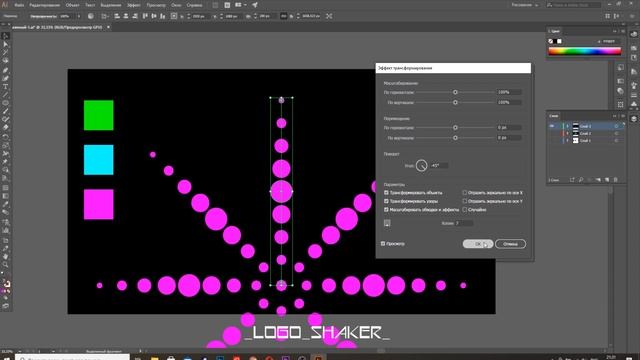This screenshot has width=640, height=360.
Task: Open the Color panel options menu
Action: (x=623, y=31)
